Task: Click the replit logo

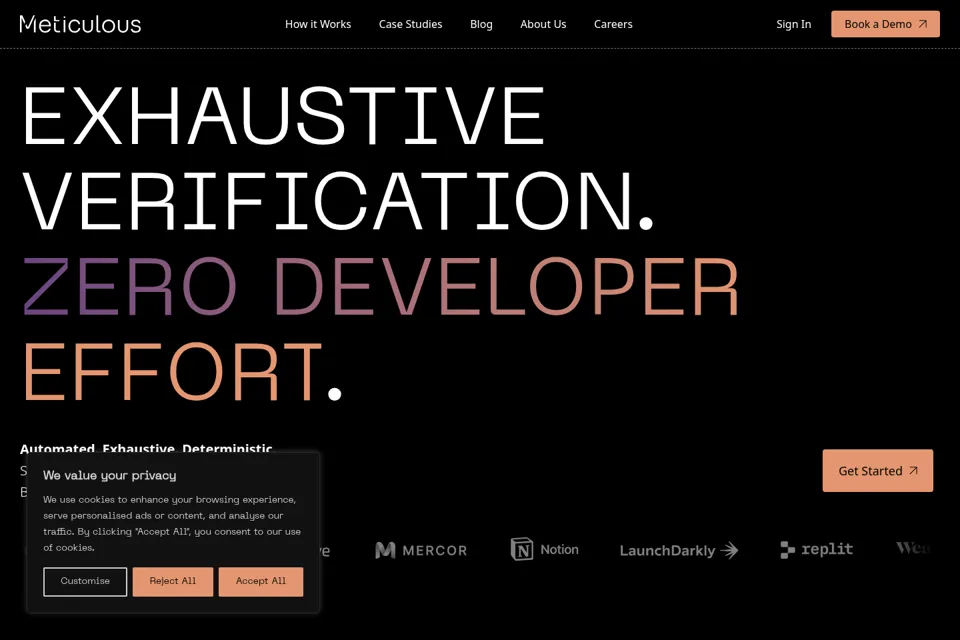Action: (817, 549)
